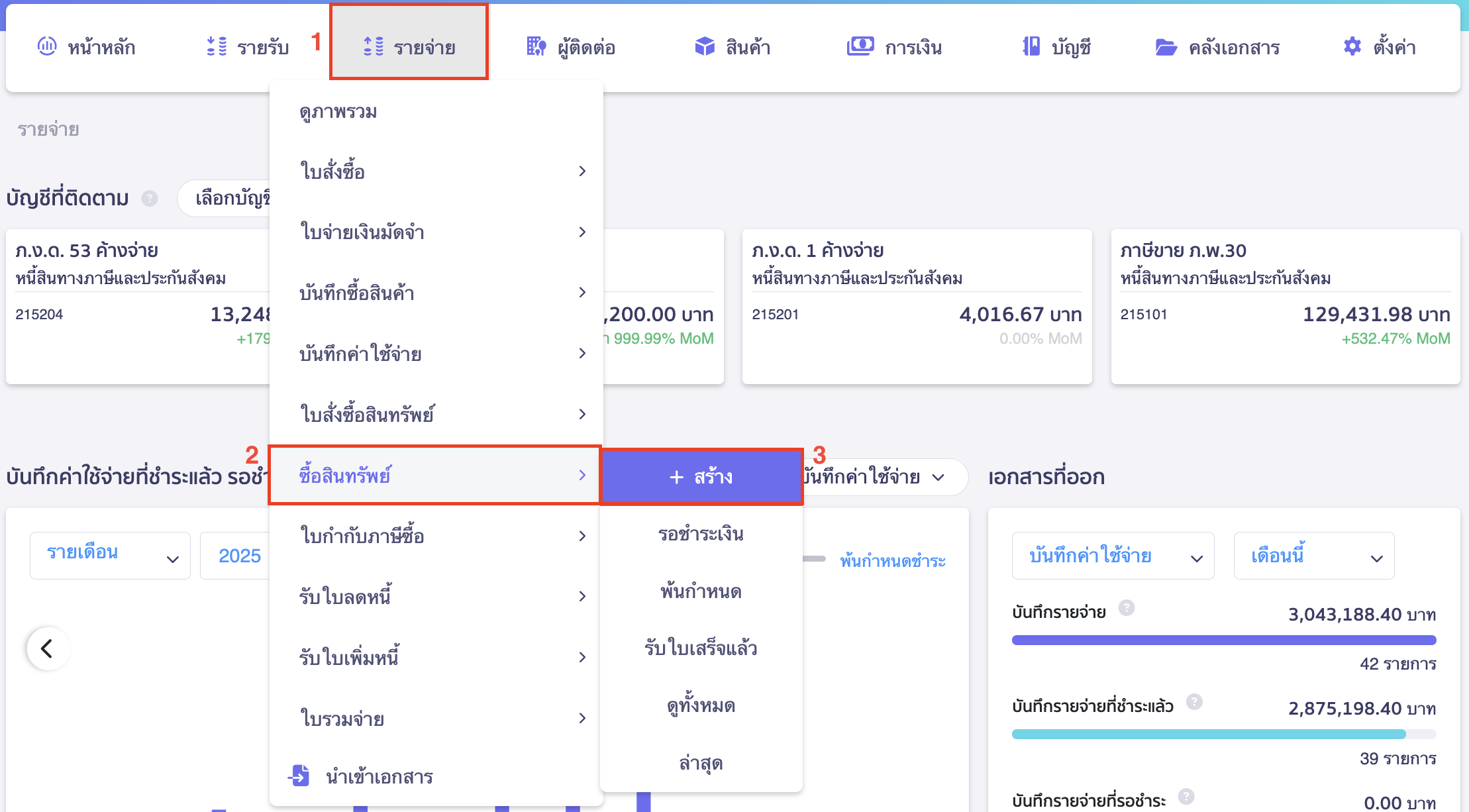This screenshot has height=812, width=1469.
Task: Click the help icon next to บัญชีที่ติดตาม
Action: click(x=150, y=198)
